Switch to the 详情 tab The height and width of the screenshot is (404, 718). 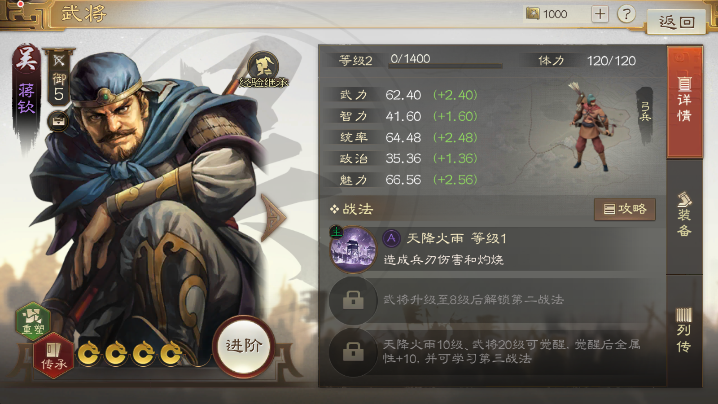(x=684, y=102)
